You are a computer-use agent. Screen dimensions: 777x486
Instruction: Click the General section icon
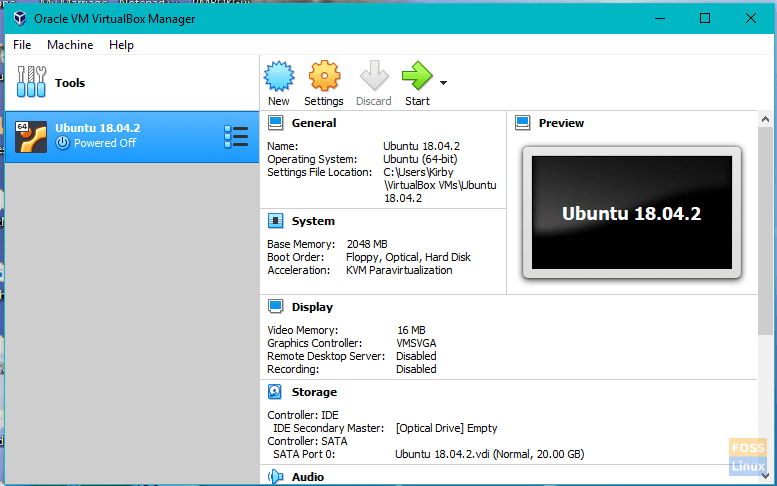coord(276,123)
